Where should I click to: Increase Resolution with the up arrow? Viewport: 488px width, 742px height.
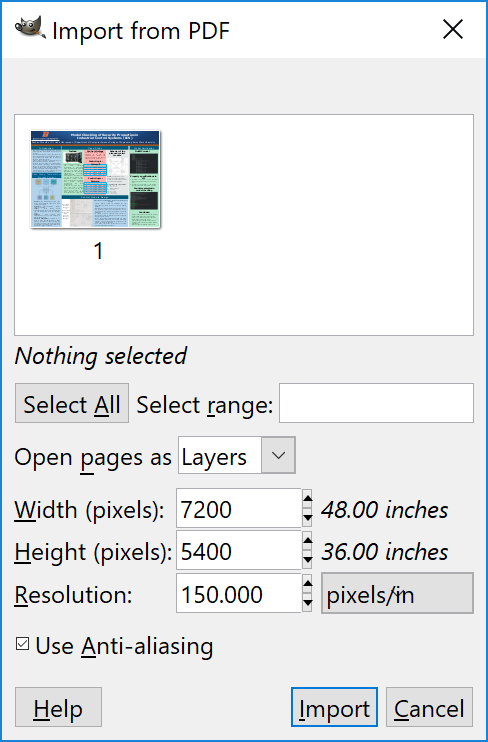(307, 583)
